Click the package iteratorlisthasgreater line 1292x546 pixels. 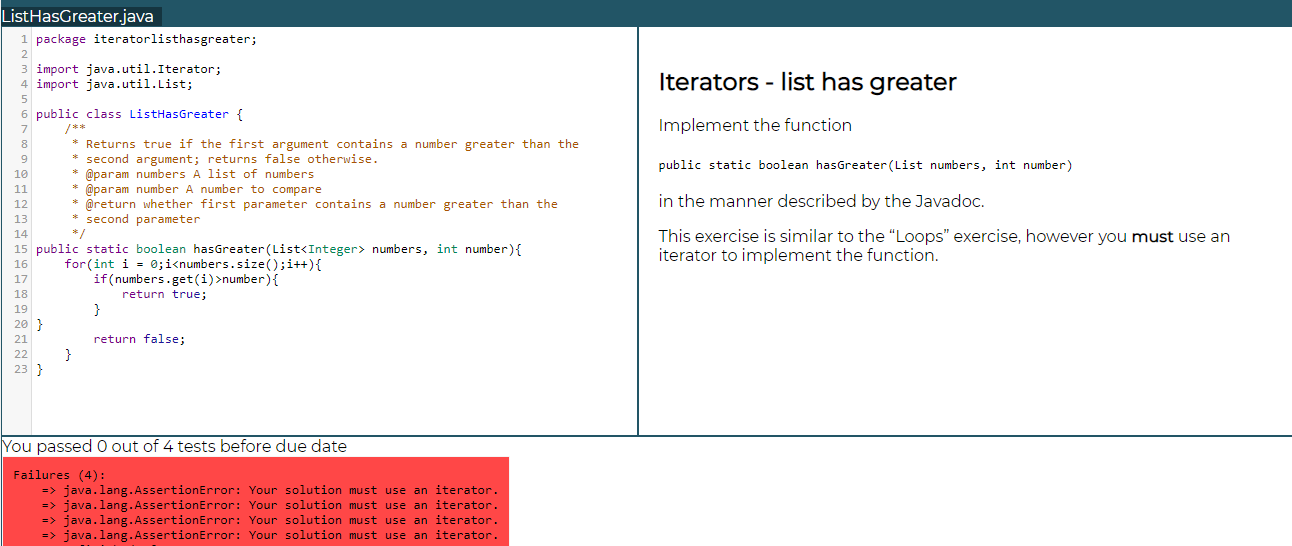click(146, 39)
